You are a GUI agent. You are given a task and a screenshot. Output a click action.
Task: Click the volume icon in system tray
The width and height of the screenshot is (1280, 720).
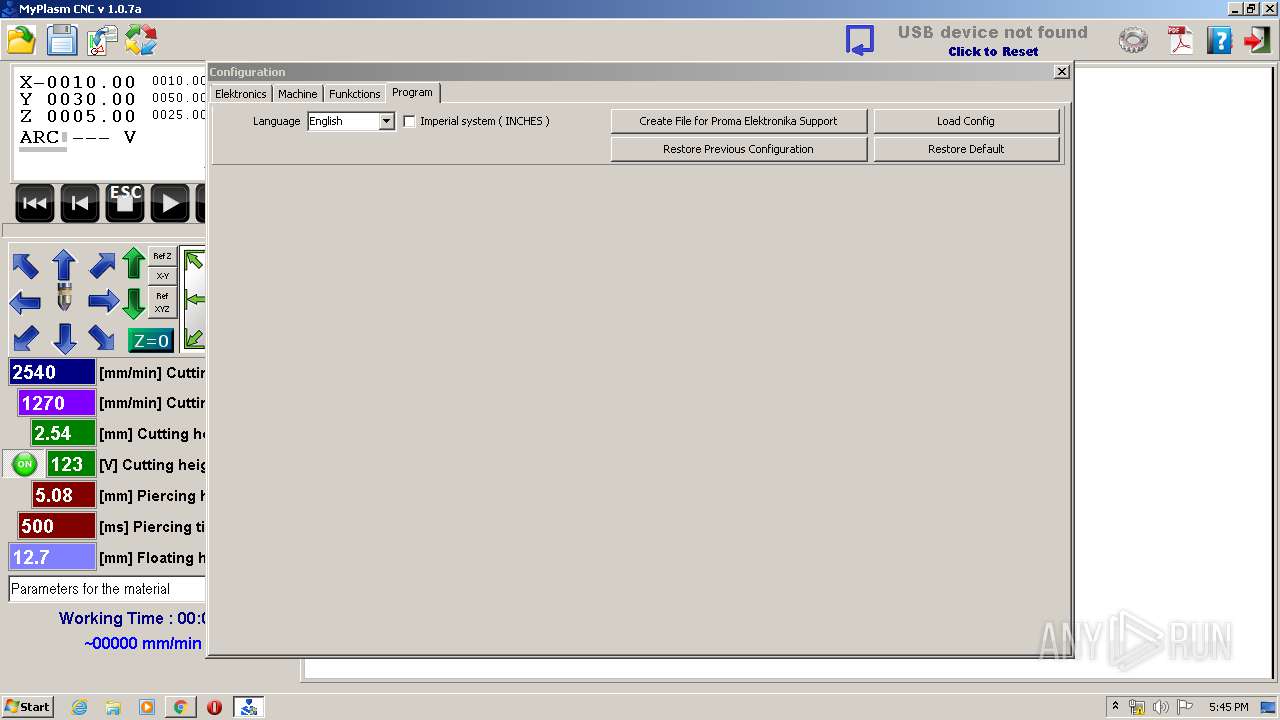point(1160,707)
